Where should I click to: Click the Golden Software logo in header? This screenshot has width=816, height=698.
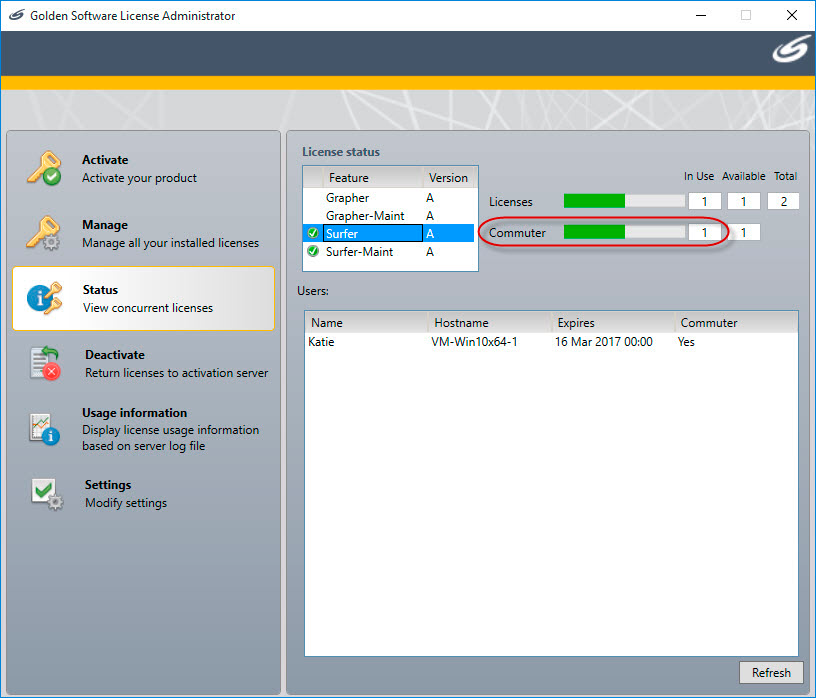pyautogui.click(x=791, y=49)
